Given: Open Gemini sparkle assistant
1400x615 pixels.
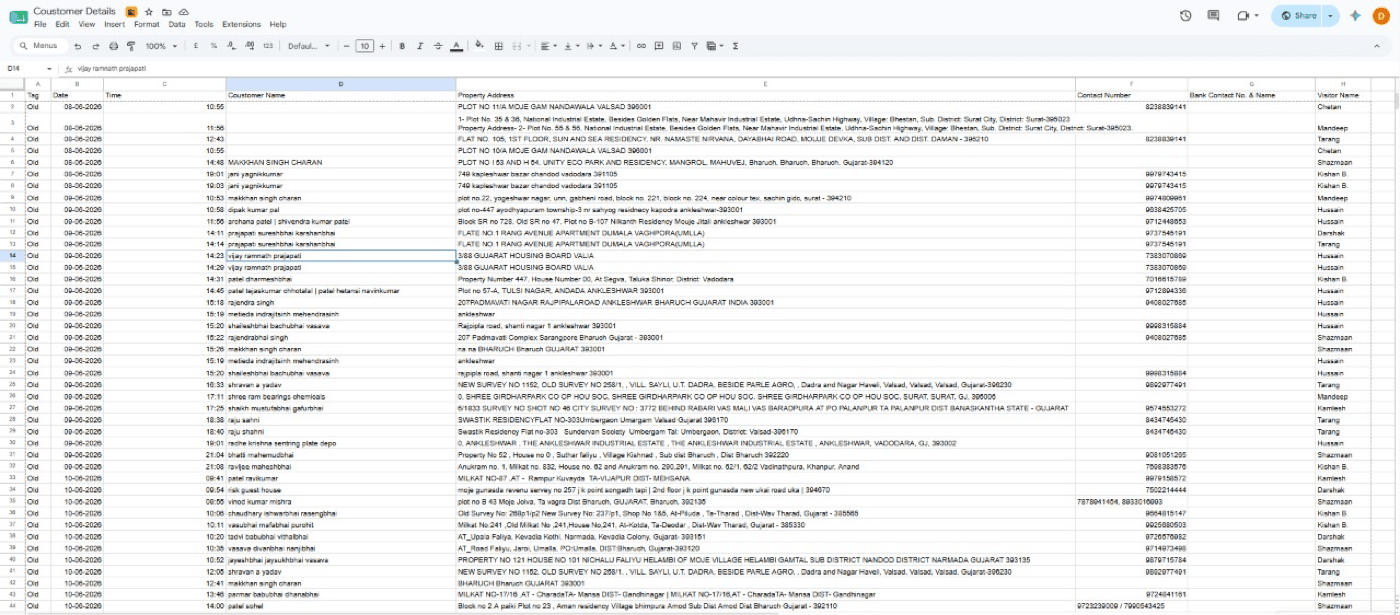Looking at the screenshot, I should [1356, 16].
